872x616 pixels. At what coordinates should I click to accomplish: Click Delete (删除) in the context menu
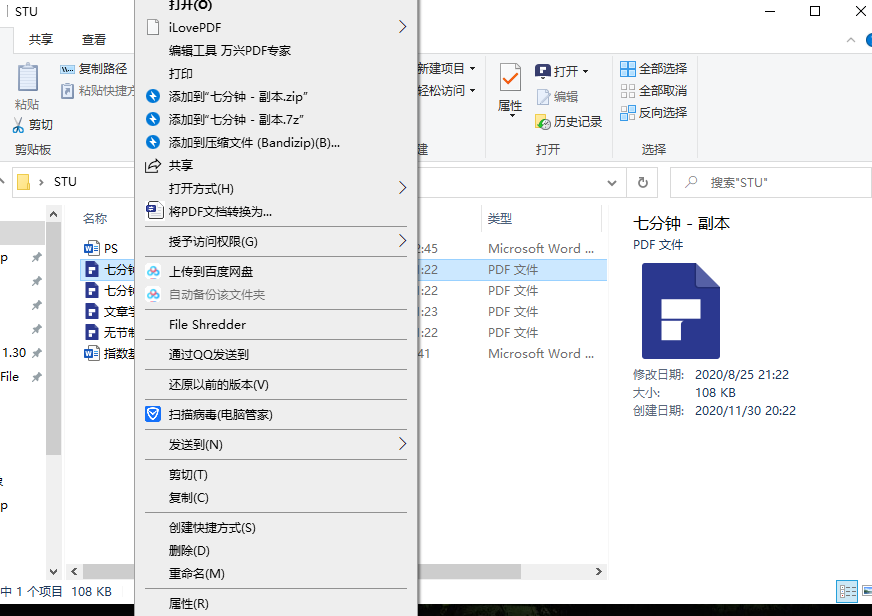click(189, 551)
